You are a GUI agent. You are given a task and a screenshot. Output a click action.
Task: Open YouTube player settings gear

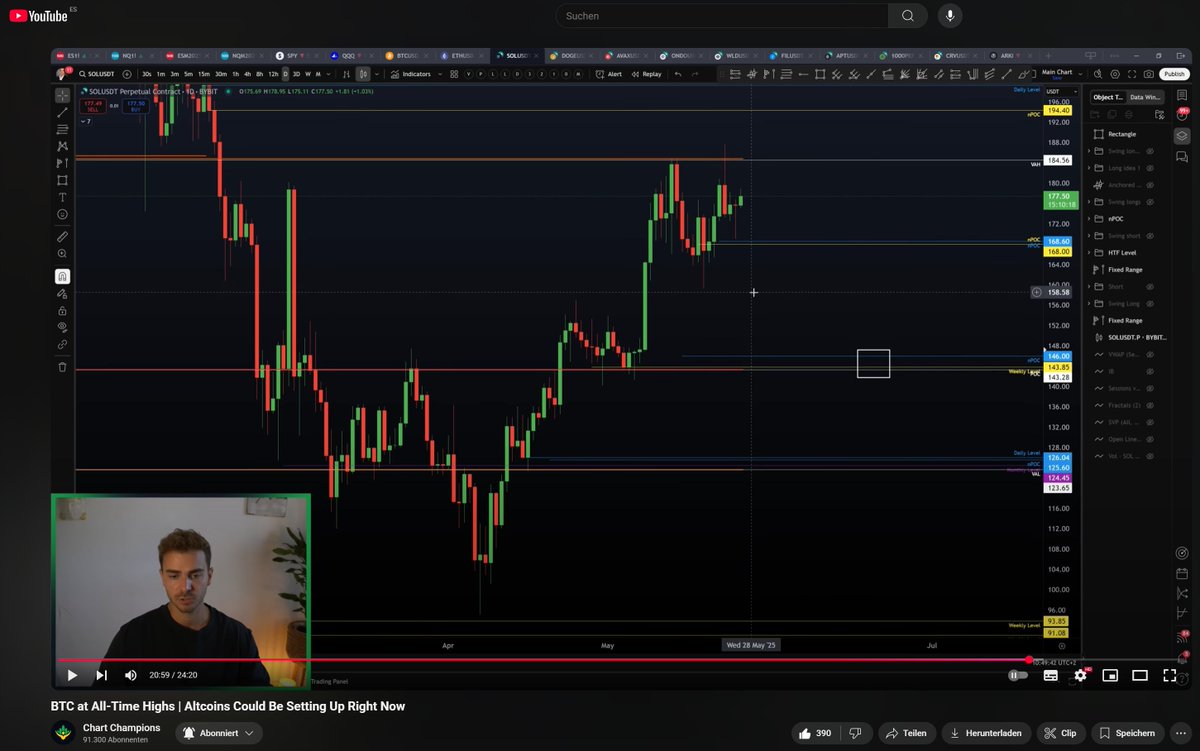click(x=1080, y=675)
